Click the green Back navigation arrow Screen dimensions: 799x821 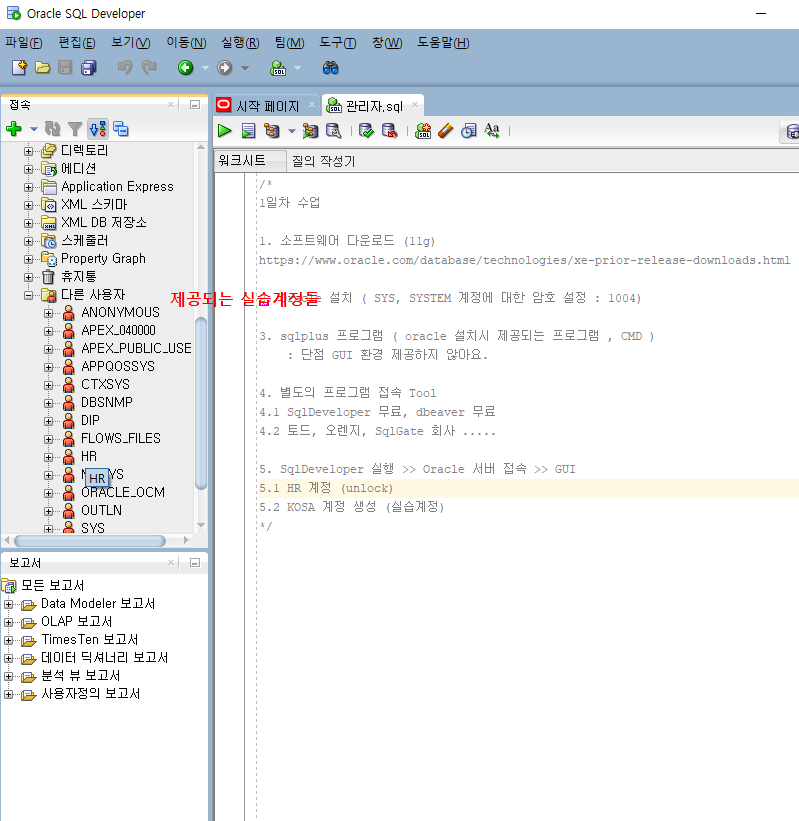coord(186,68)
